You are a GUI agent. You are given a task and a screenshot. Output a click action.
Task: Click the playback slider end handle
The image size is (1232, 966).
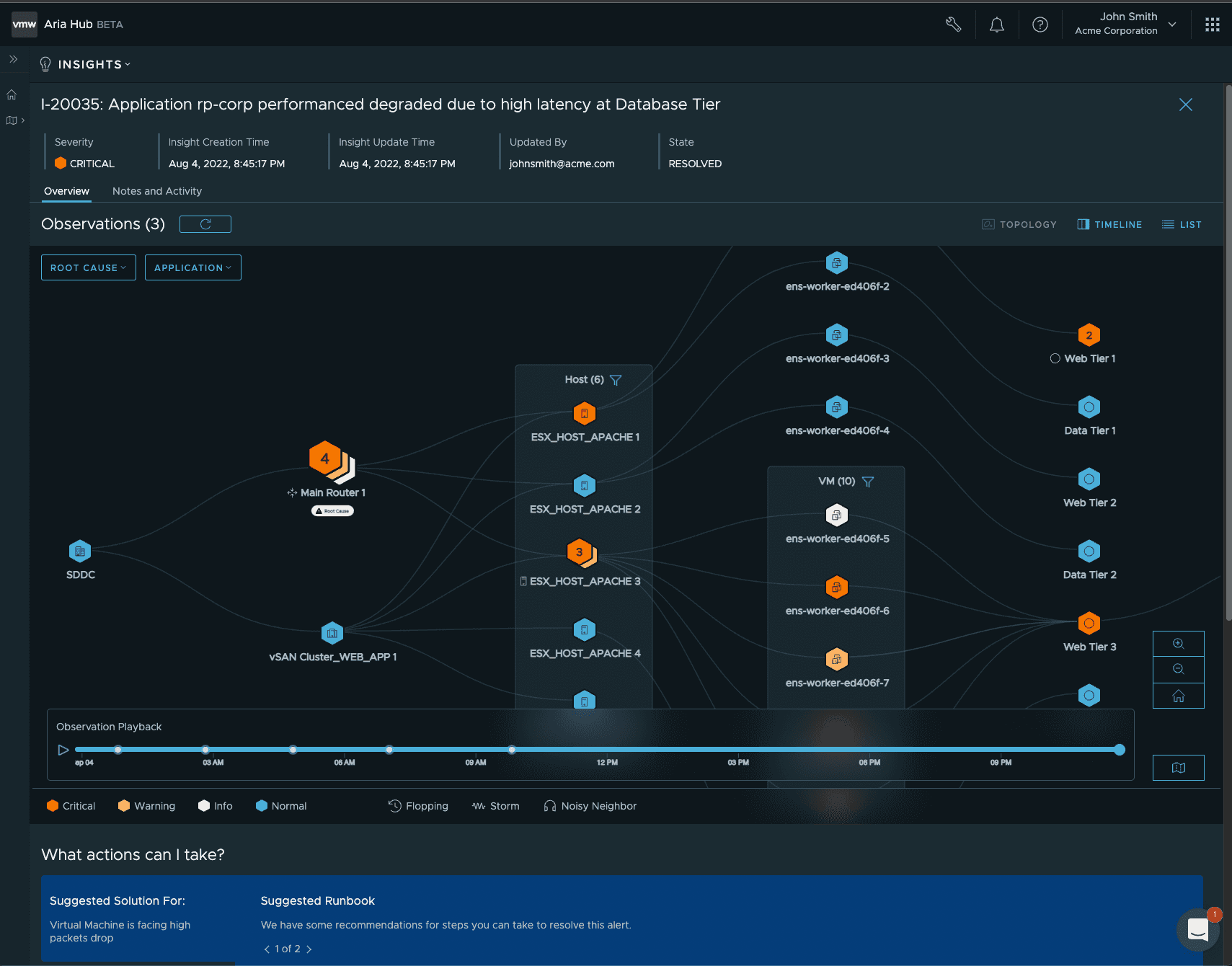pyautogui.click(x=1119, y=750)
